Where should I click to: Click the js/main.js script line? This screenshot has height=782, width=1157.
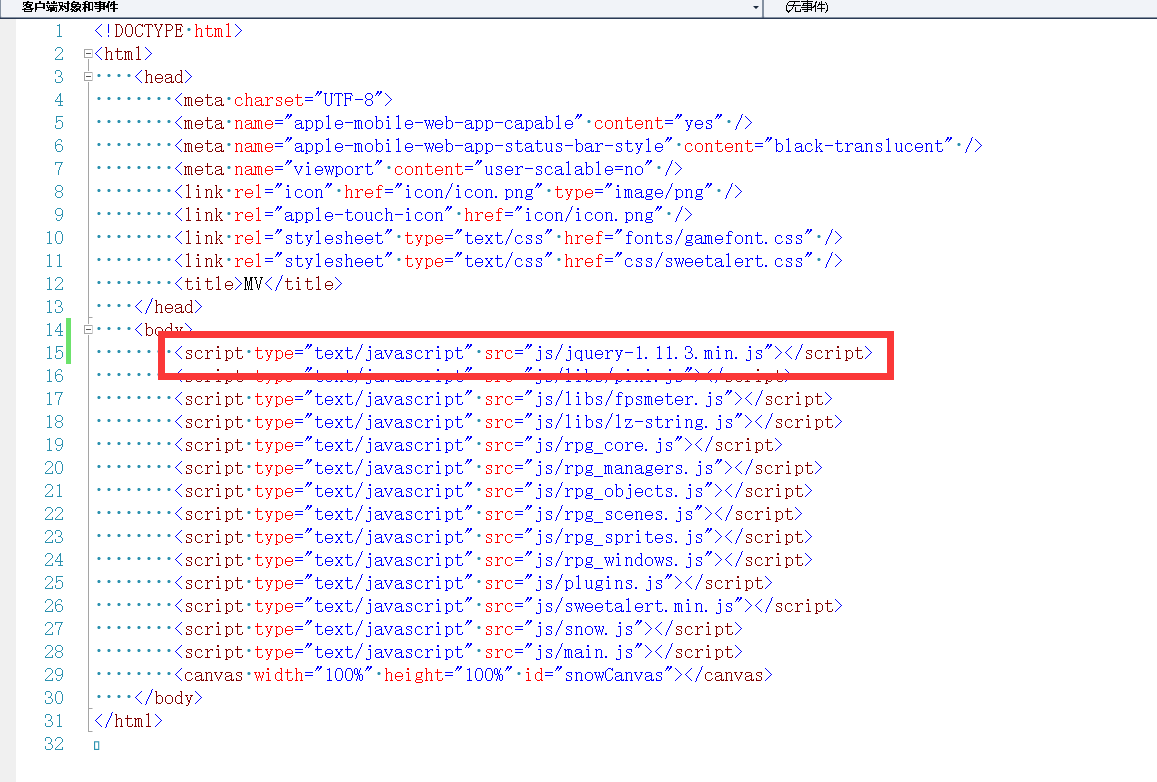pyautogui.click(x=458, y=652)
